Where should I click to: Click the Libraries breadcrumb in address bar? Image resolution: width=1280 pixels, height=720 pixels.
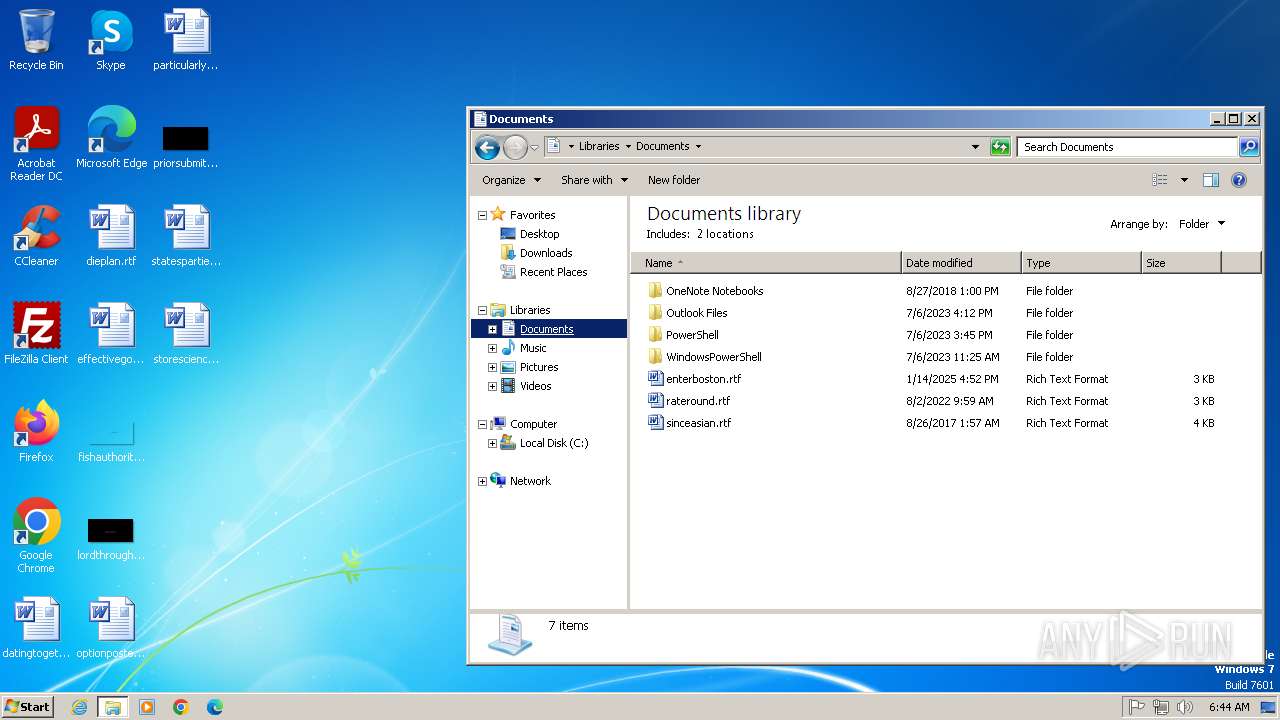click(x=599, y=146)
